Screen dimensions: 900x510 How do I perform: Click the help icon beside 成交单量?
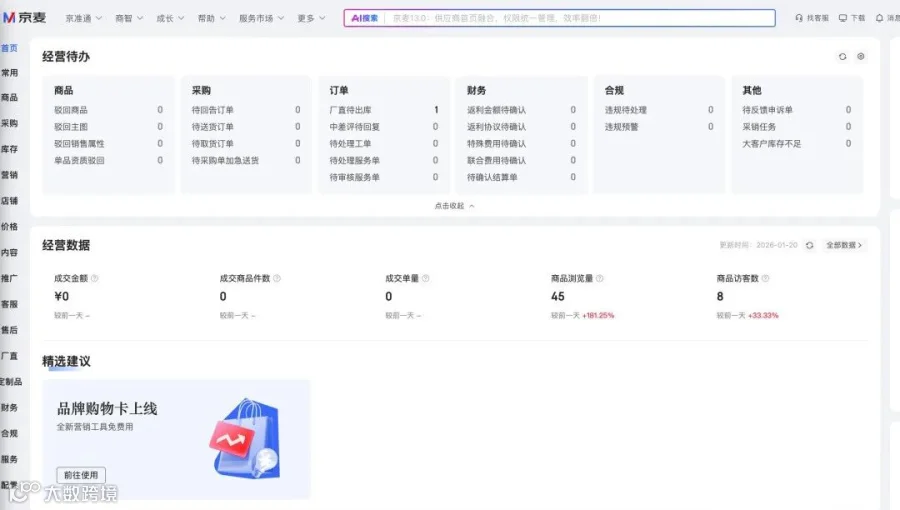425,278
